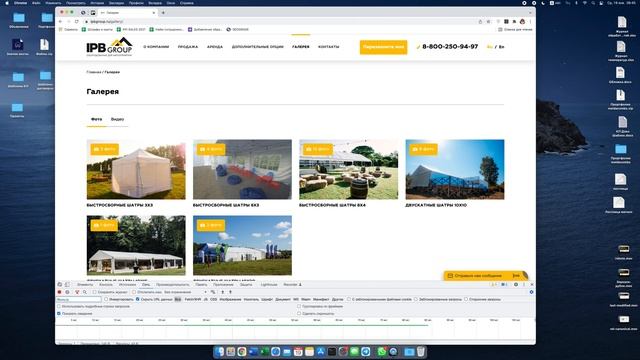Open DevTools settings gear icon
640x360 pixels.
[x=516, y=284]
